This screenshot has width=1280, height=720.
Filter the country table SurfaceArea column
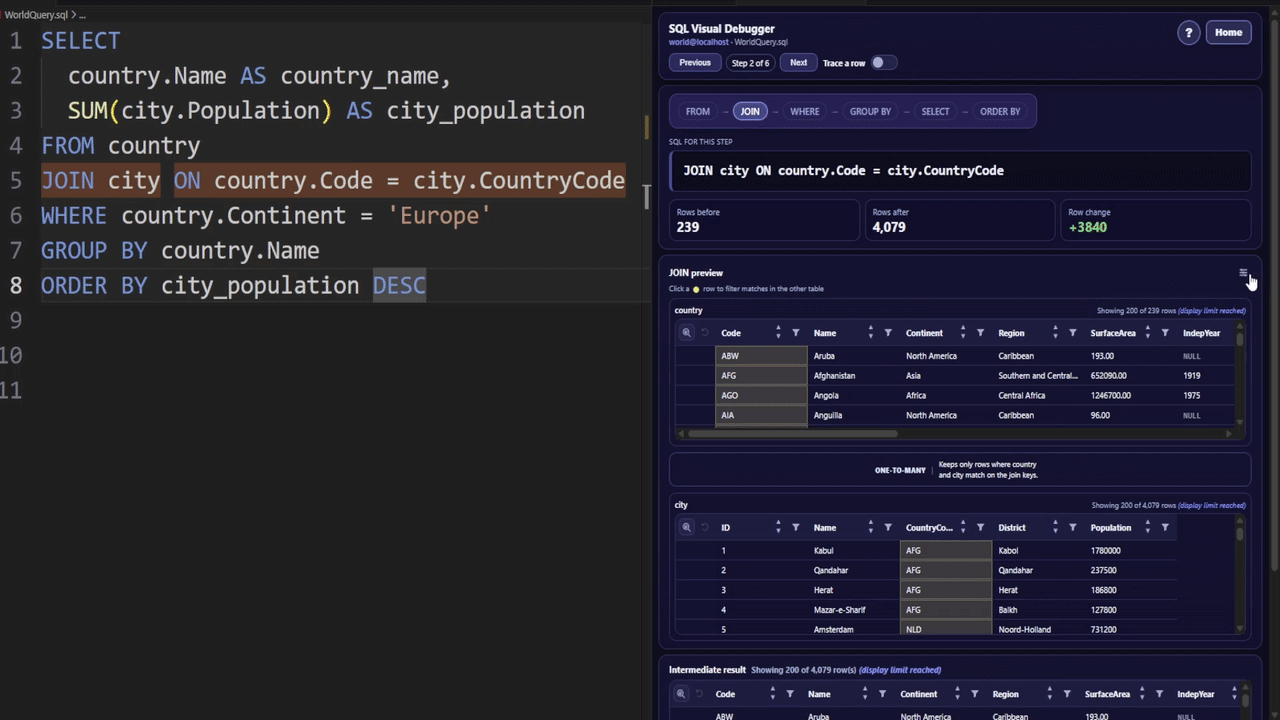click(1165, 333)
